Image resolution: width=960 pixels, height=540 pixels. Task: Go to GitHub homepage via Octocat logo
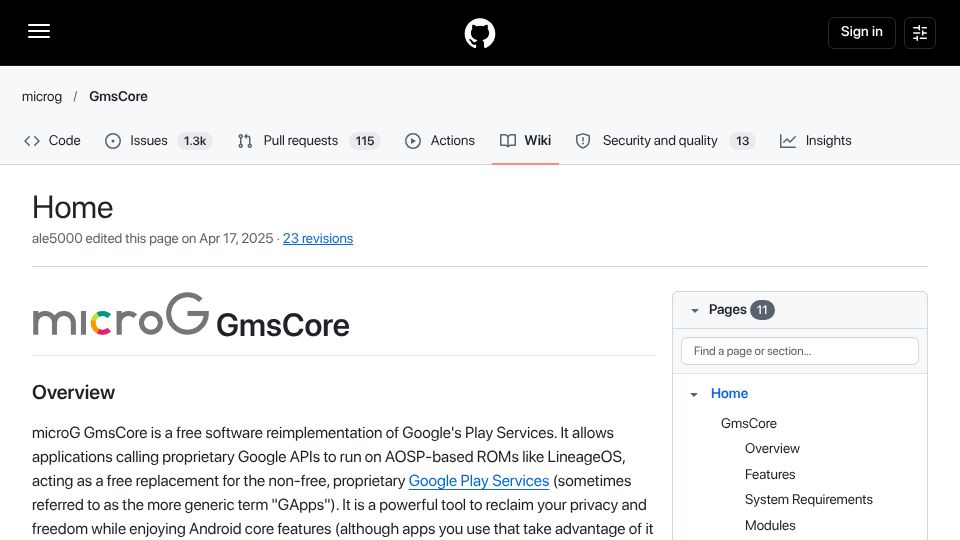479,33
